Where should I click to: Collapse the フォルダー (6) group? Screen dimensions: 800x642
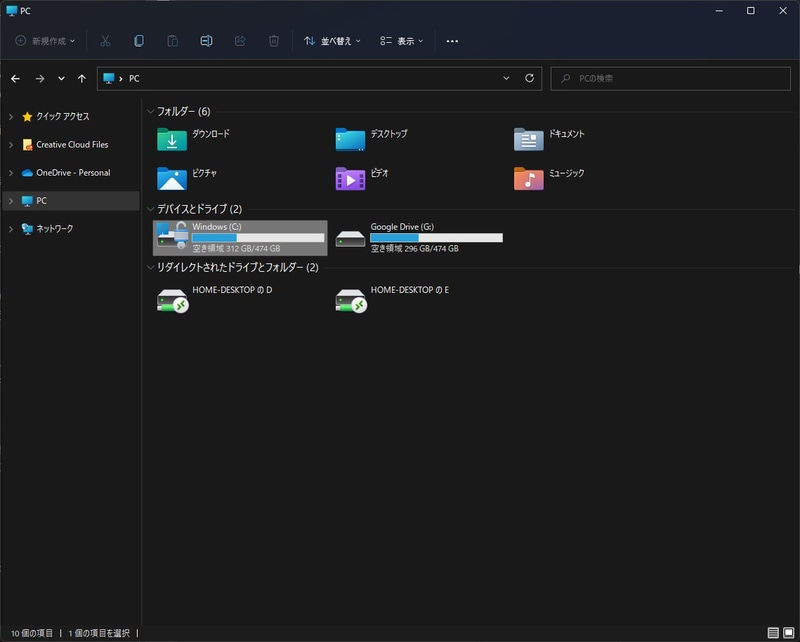(x=151, y=111)
